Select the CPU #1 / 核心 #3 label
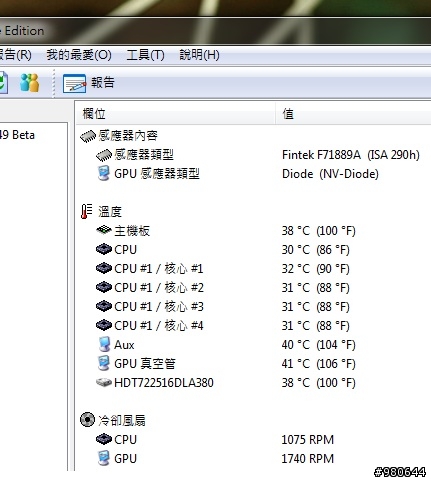The height and width of the screenshot is (480, 431). 159,307
